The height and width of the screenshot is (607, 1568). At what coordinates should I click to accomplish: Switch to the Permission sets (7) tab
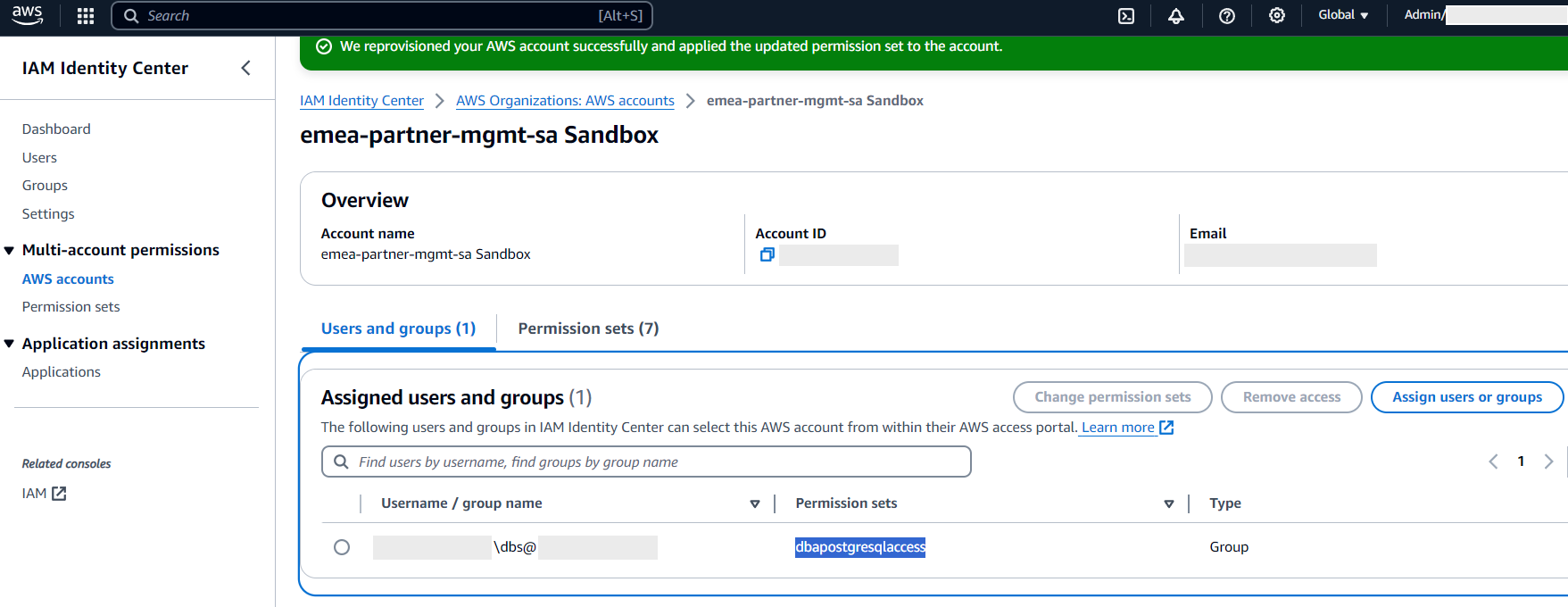[588, 328]
